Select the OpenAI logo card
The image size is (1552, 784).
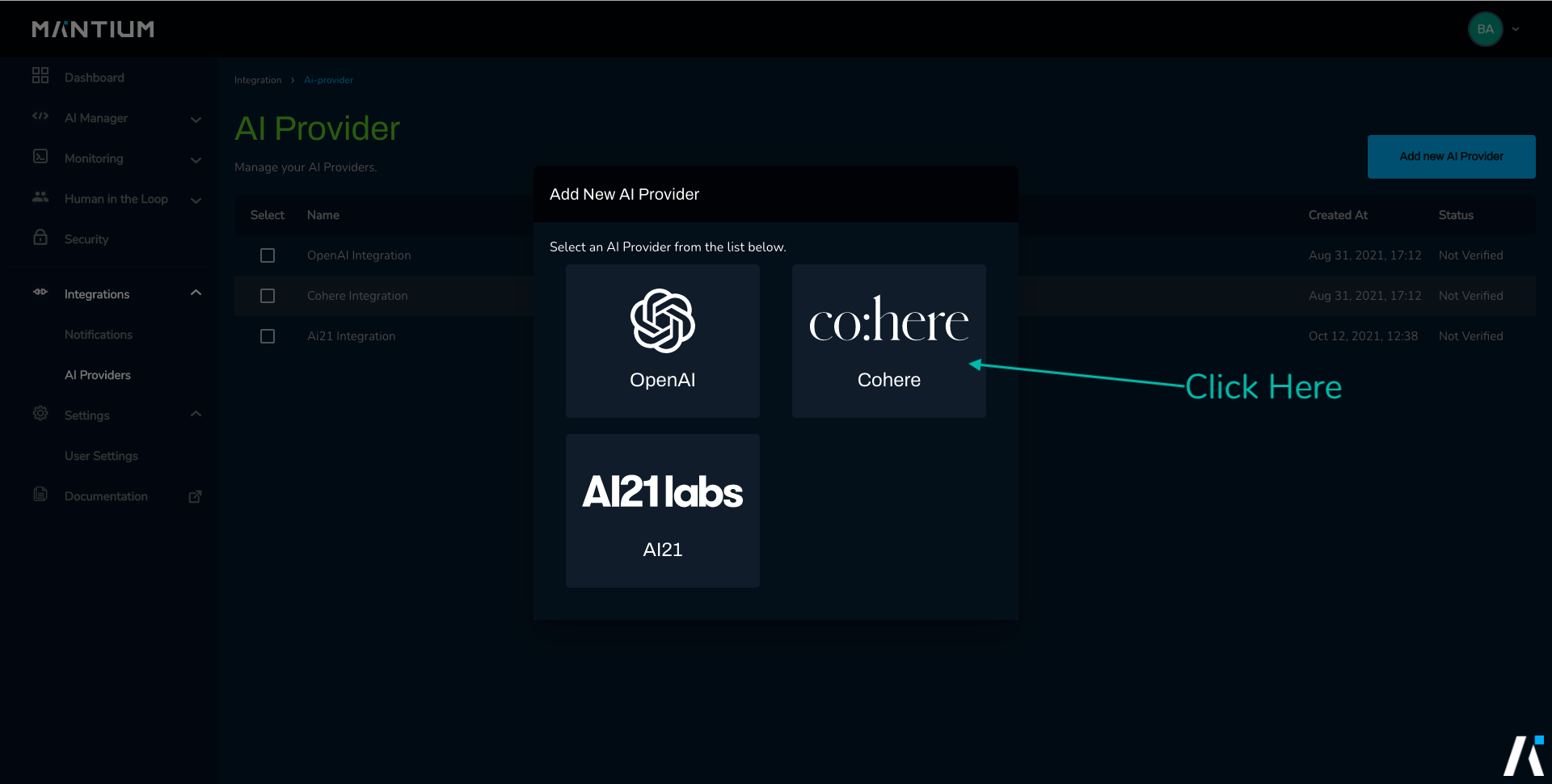coord(663,341)
